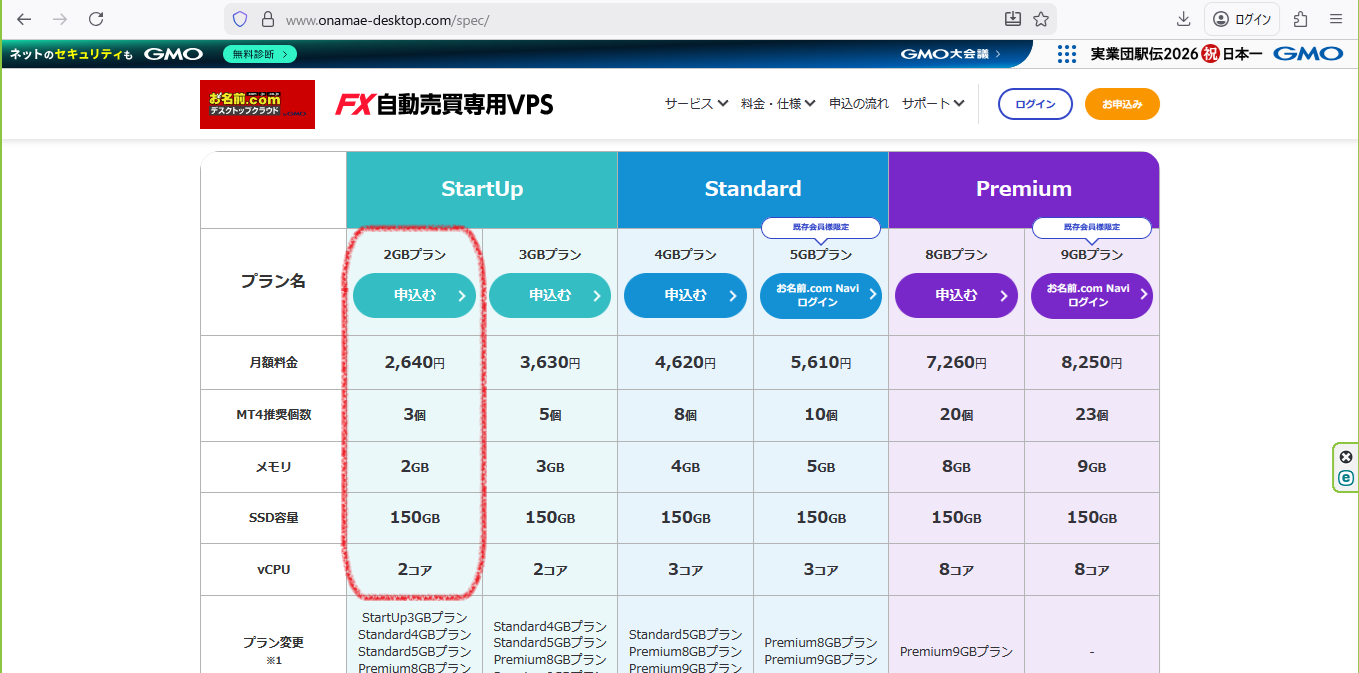Click お名前.com Navi ログイン under 9GB plan
This screenshot has height=673, width=1359.
[x=1091, y=295]
